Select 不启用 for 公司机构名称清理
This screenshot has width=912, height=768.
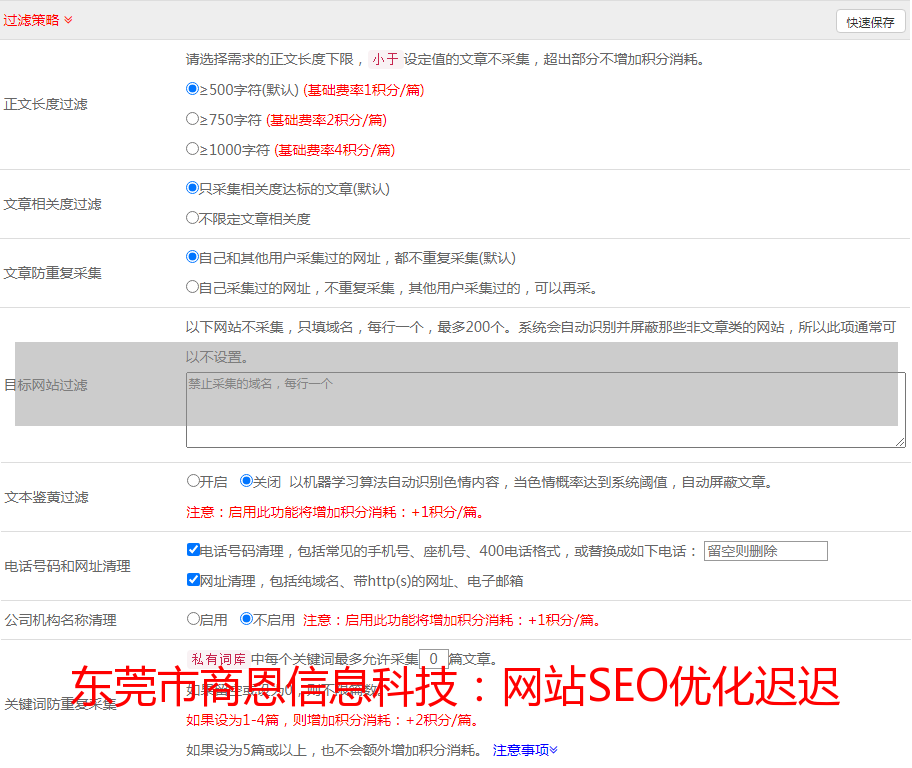246,619
